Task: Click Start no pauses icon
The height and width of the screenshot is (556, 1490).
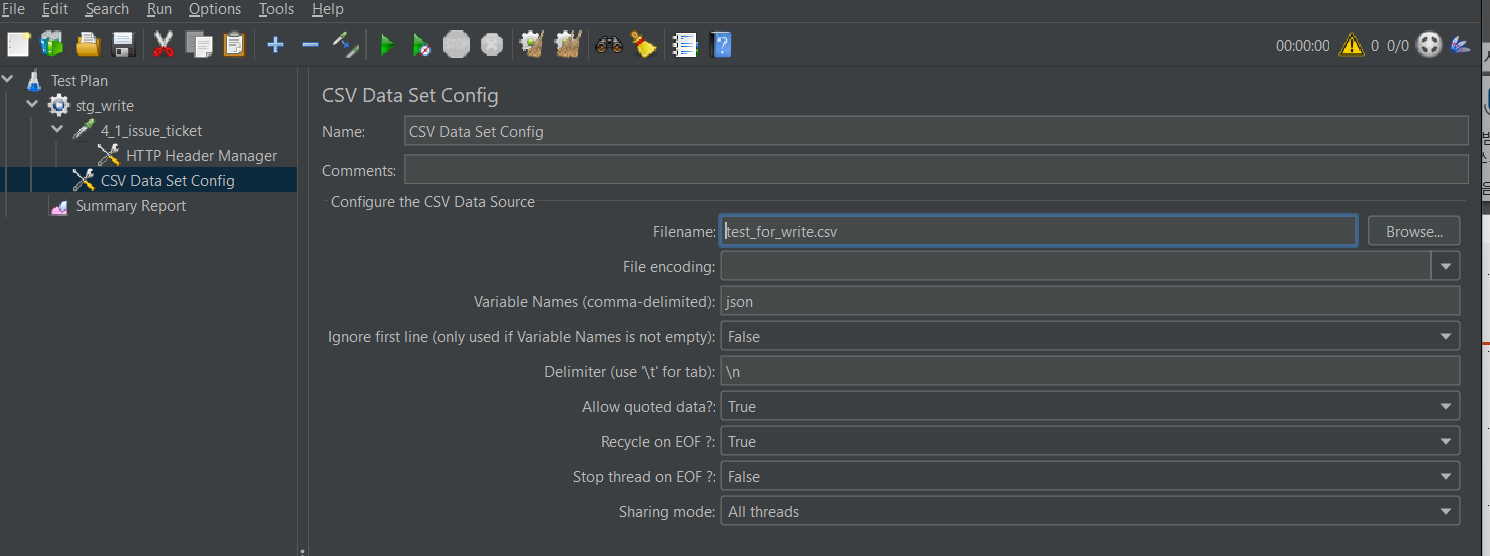Action: click(422, 44)
